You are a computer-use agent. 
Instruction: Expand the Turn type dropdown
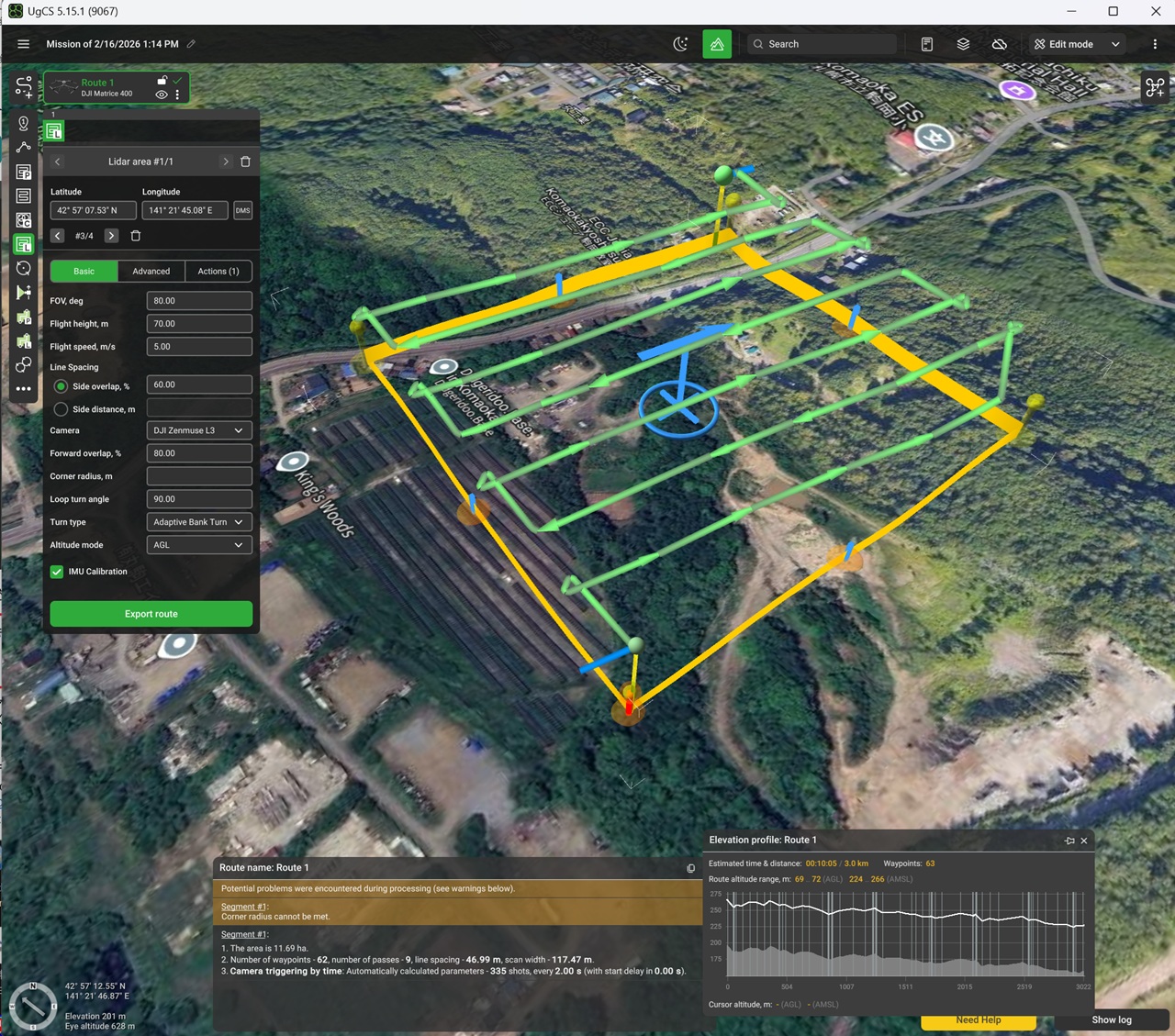tap(198, 522)
